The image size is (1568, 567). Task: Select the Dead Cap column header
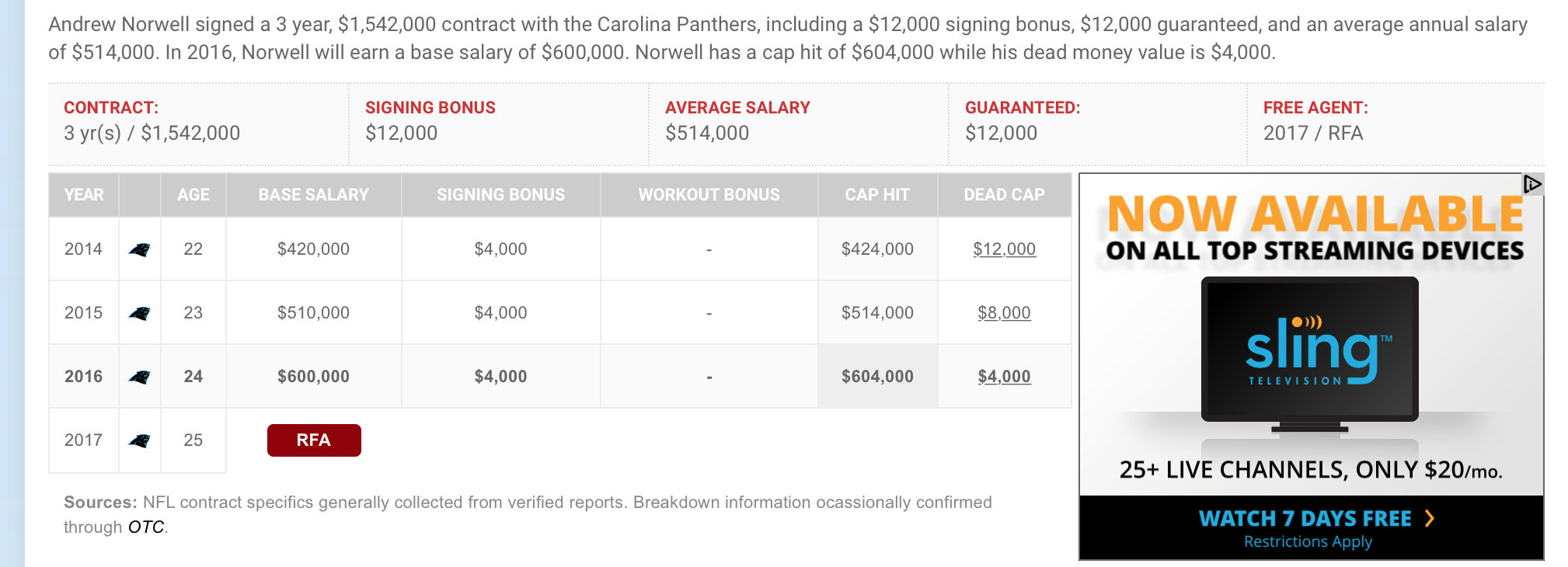(x=1004, y=195)
